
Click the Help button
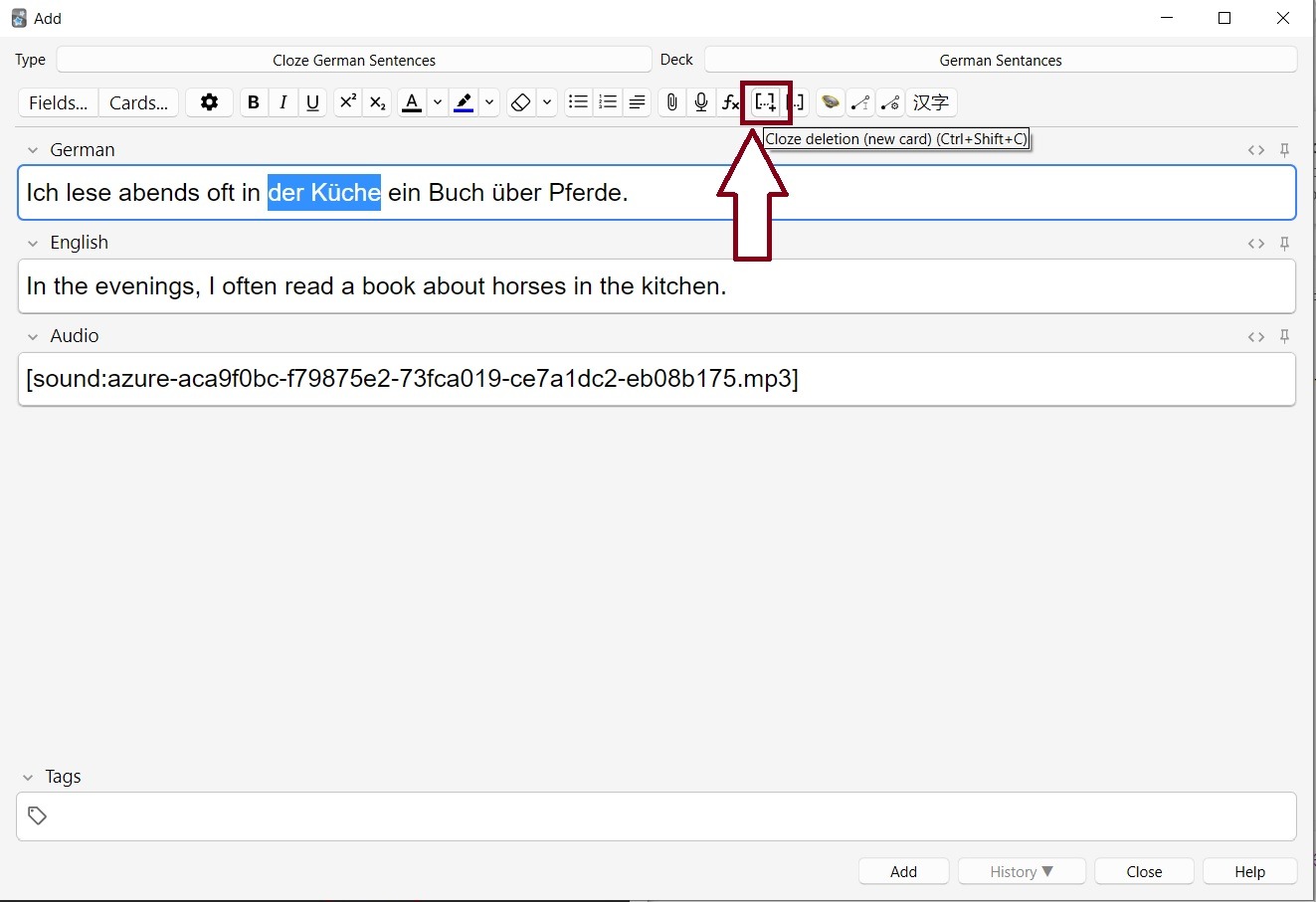tap(1249, 871)
